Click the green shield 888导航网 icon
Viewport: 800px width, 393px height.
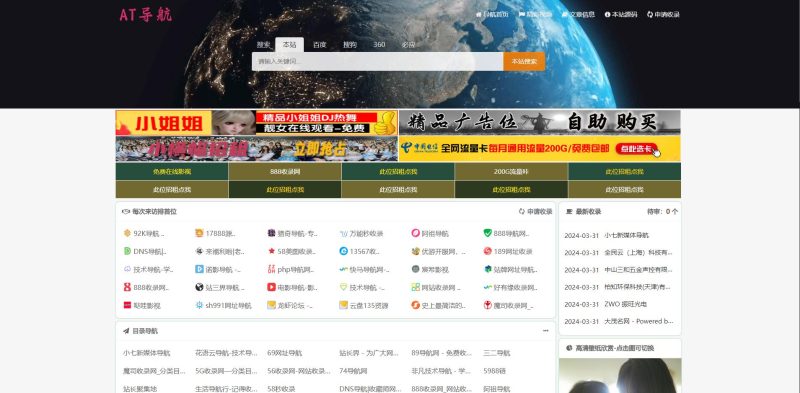pyautogui.click(x=487, y=233)
